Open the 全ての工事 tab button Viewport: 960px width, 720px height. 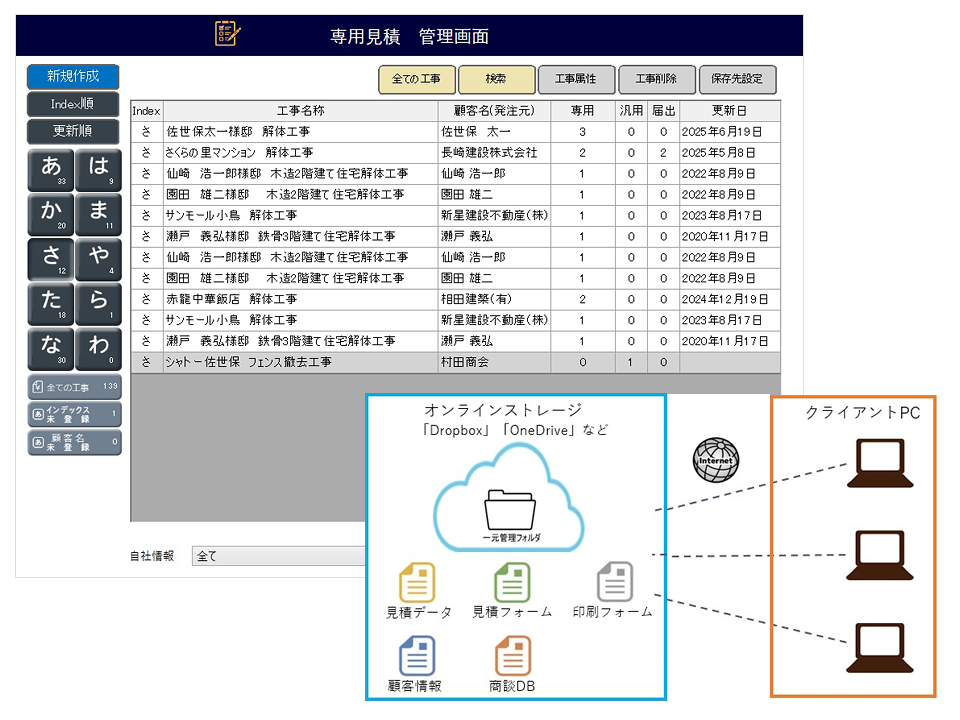[x=417, y=79]
